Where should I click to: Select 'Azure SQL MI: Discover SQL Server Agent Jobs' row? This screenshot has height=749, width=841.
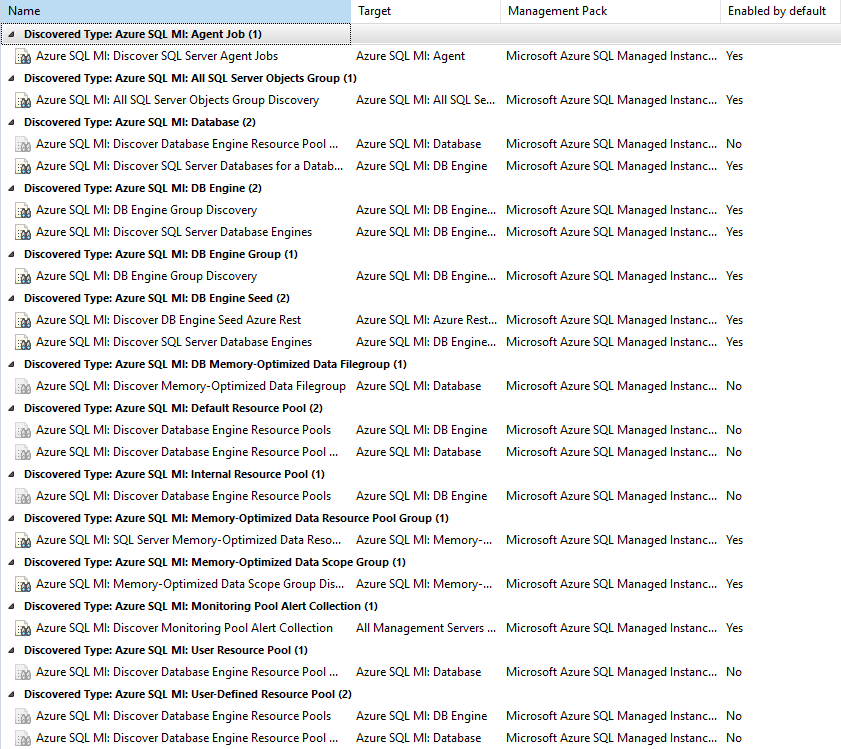click(157, 56)
